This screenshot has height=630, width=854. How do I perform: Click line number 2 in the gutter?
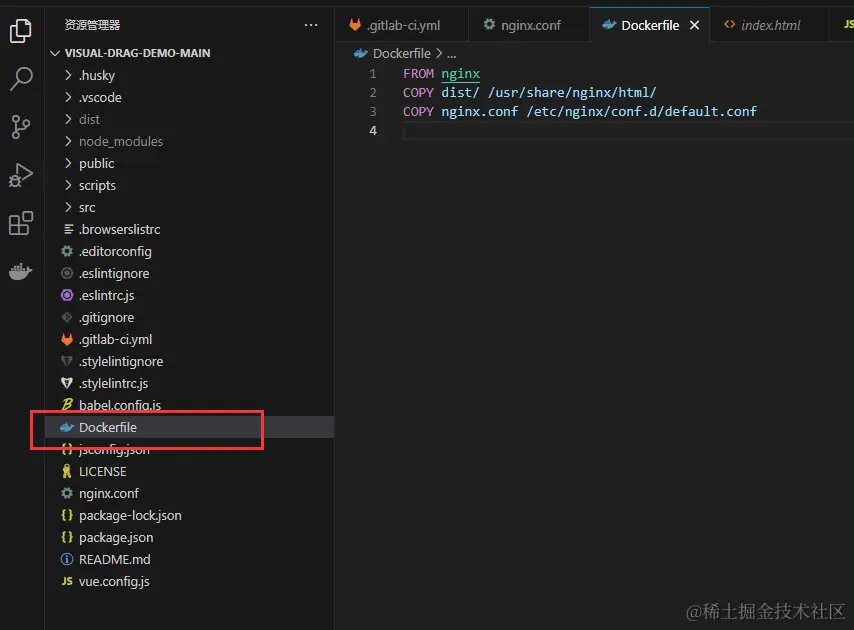pos(373,93)
